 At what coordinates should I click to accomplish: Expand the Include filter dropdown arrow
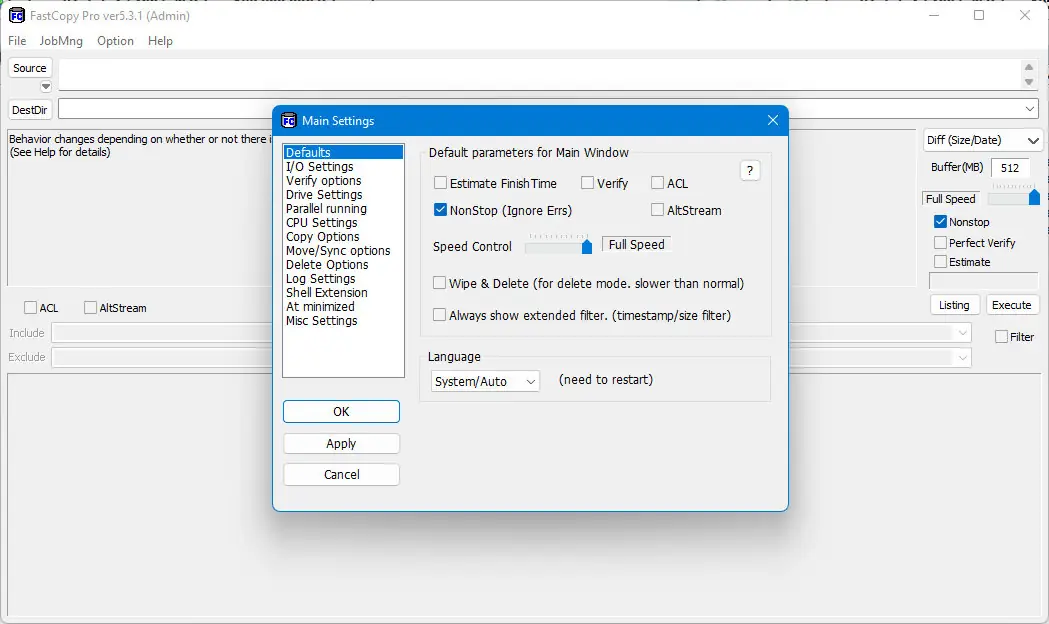pyautogui.click(x=963, y=333)
